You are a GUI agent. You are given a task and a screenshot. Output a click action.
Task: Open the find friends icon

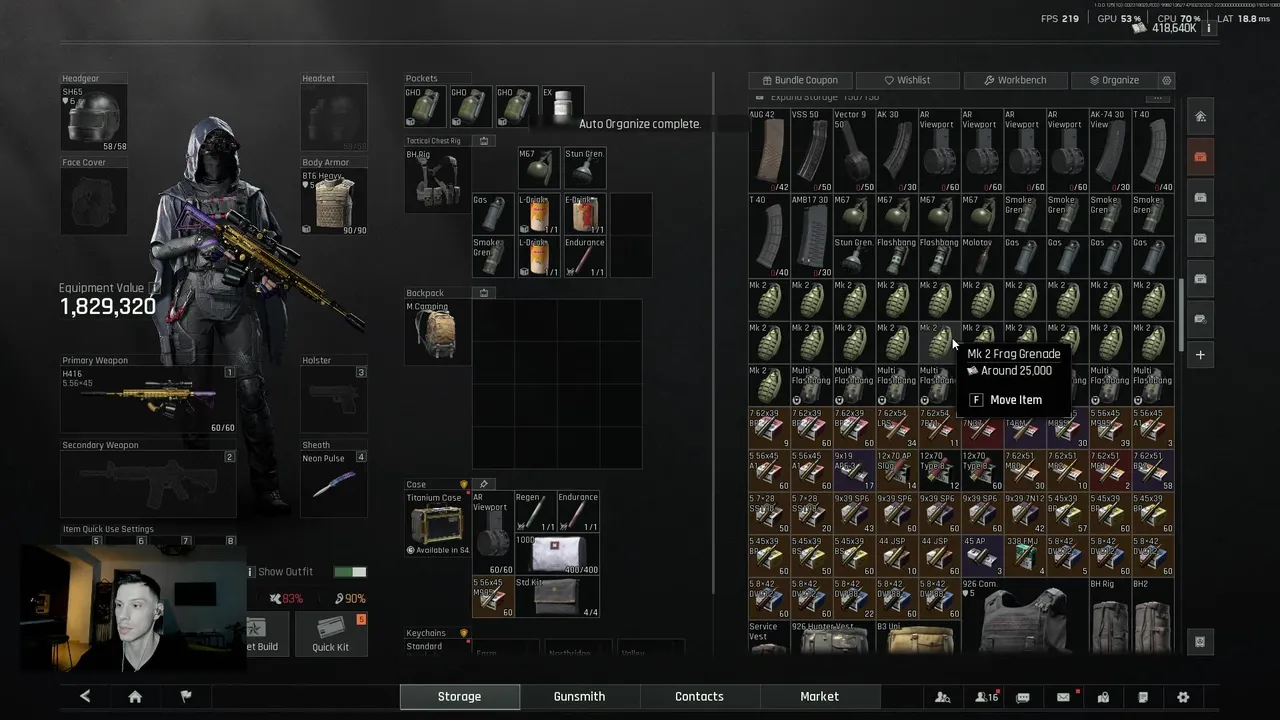942,697
